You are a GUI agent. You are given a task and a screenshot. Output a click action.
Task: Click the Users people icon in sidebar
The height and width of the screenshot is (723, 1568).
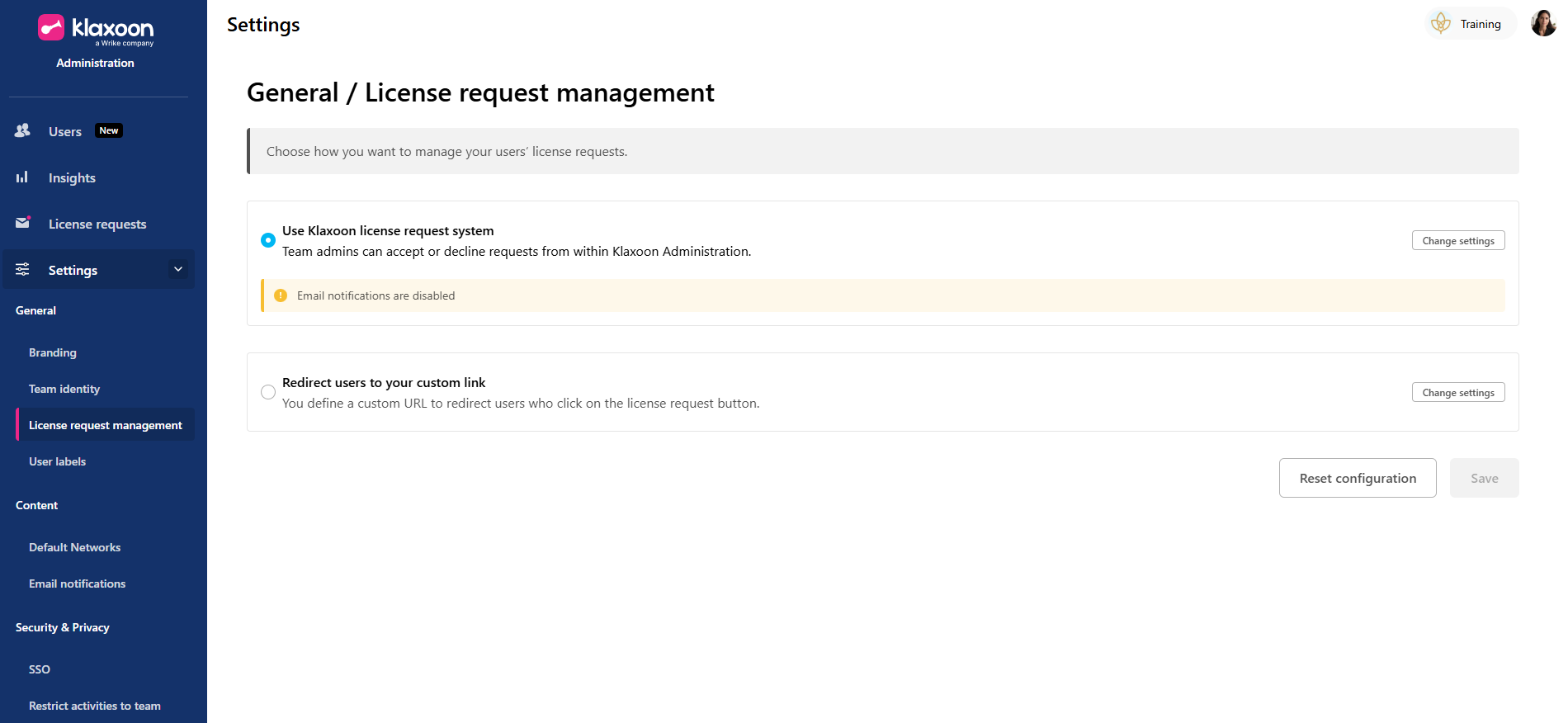[x=22, y=130]
